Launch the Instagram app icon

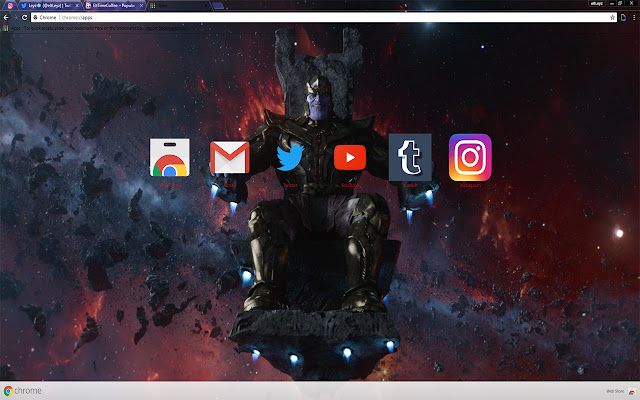[470, 158]
